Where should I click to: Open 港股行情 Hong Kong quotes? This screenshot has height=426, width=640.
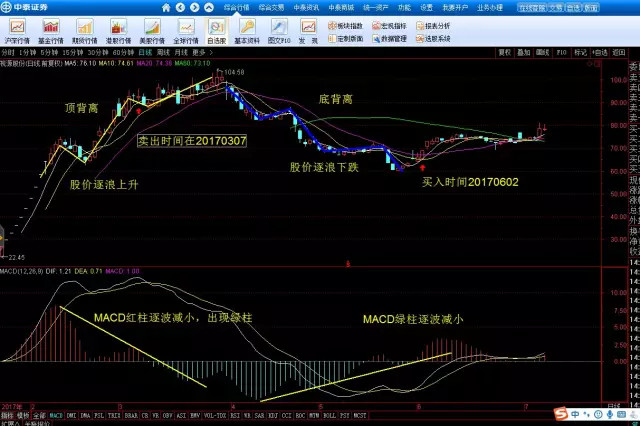click(x=119, y=31)
